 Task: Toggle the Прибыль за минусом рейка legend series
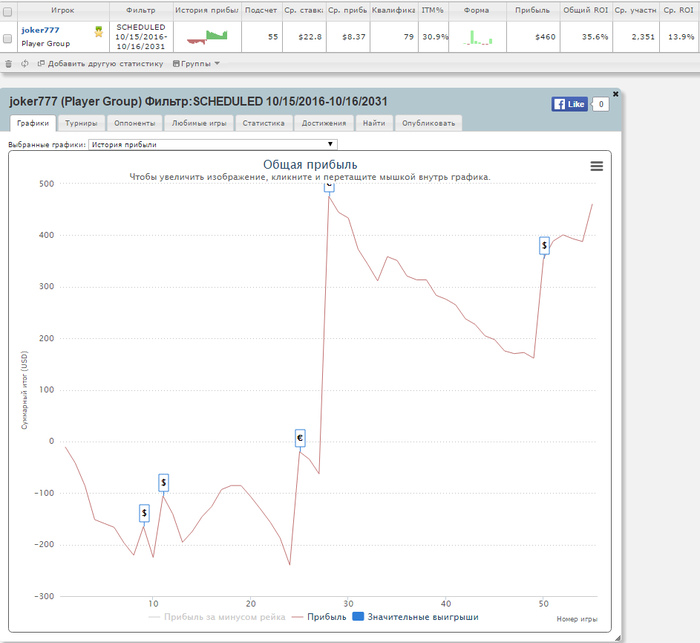pyautogui.click(x=217, y=617)
